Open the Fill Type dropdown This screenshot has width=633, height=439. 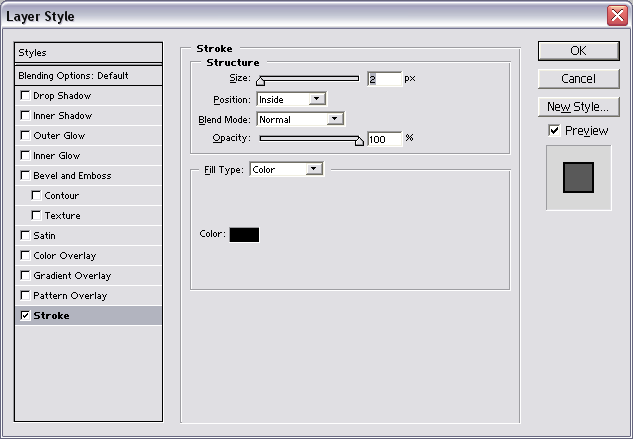(x=286, y=169)
